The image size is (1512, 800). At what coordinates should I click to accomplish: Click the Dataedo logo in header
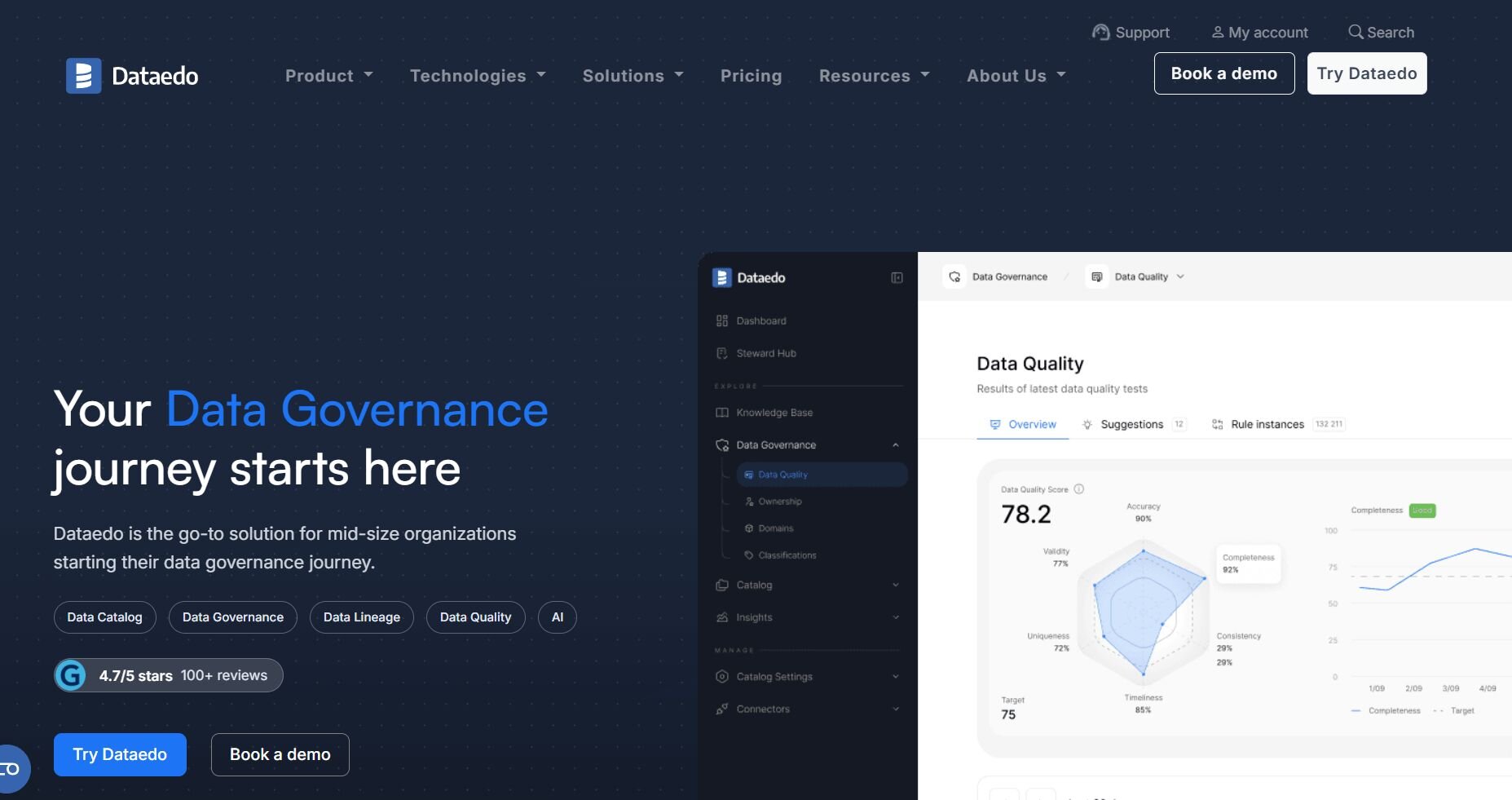(132, 76)
